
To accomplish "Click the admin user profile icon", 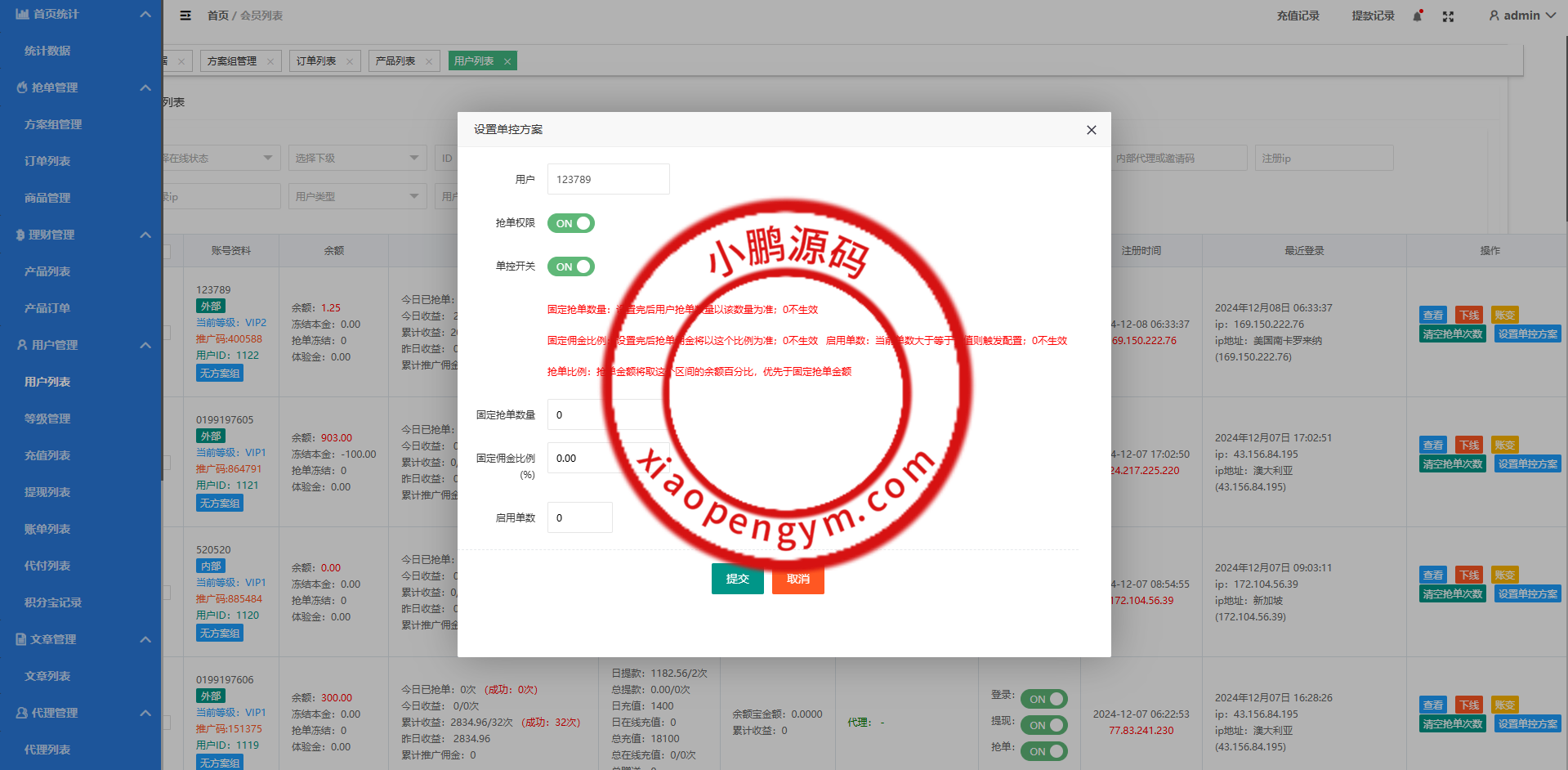I will click(1494, 16).
